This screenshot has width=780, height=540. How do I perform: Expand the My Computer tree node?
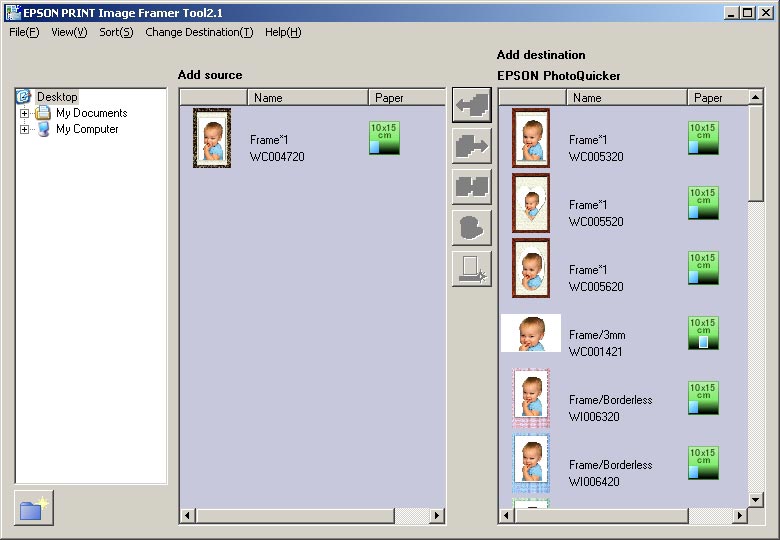pos(24,129)
